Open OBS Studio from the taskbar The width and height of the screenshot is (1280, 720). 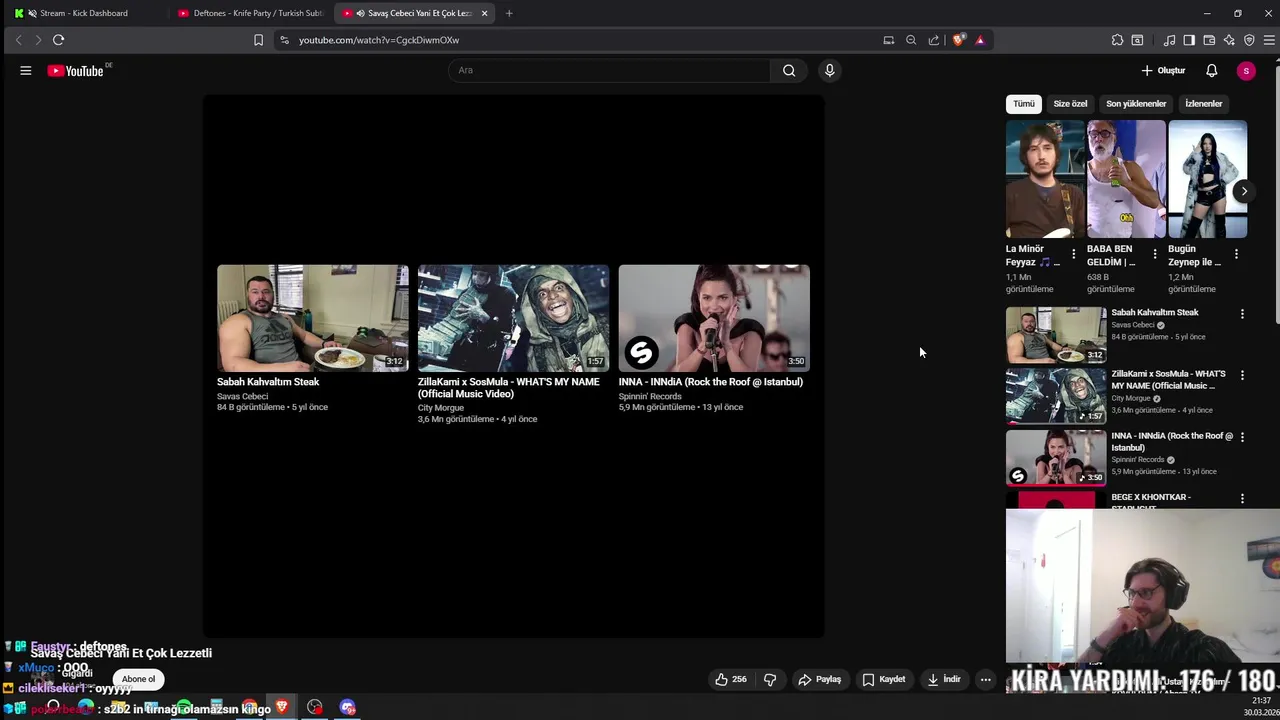click(x=315, y=707)
